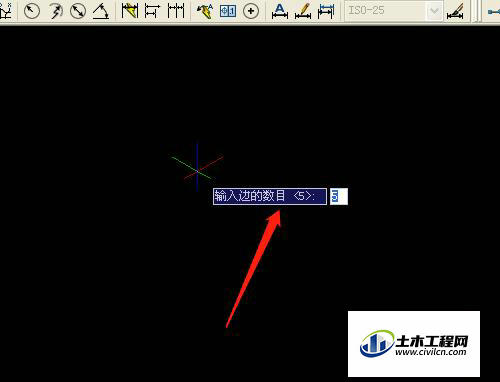Select the Quick Dimension tool

coord(130,11)
